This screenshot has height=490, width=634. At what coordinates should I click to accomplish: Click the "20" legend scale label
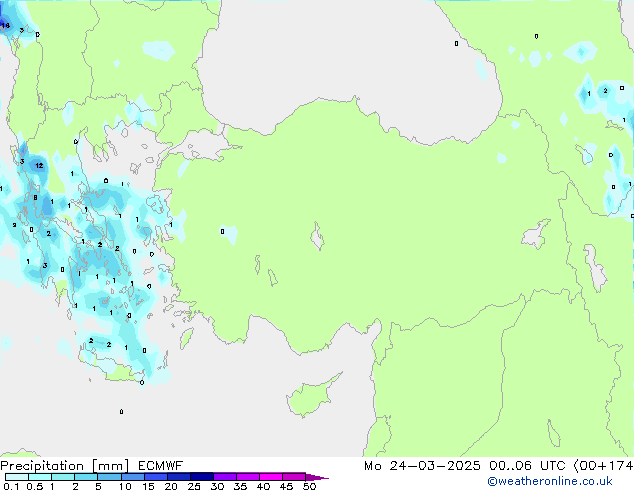click(171, 486)
